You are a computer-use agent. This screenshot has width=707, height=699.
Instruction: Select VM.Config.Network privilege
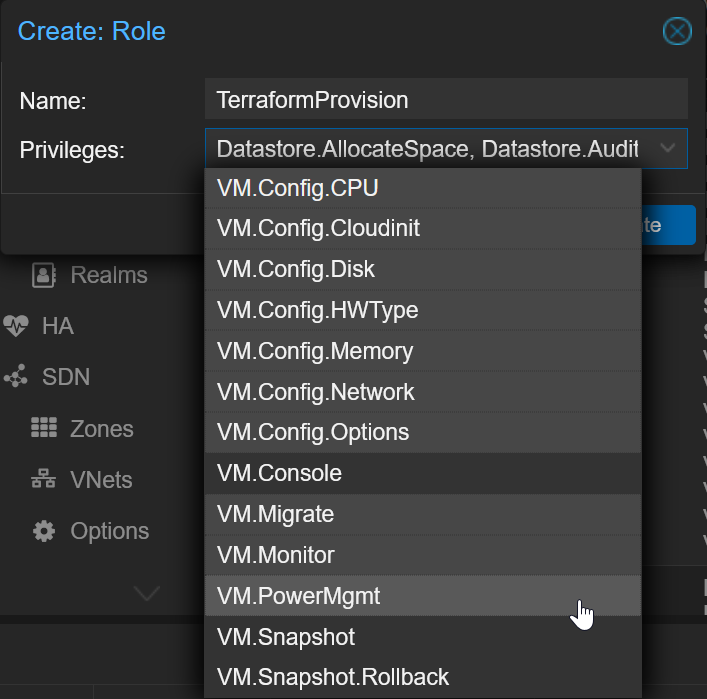click(423, 392)
